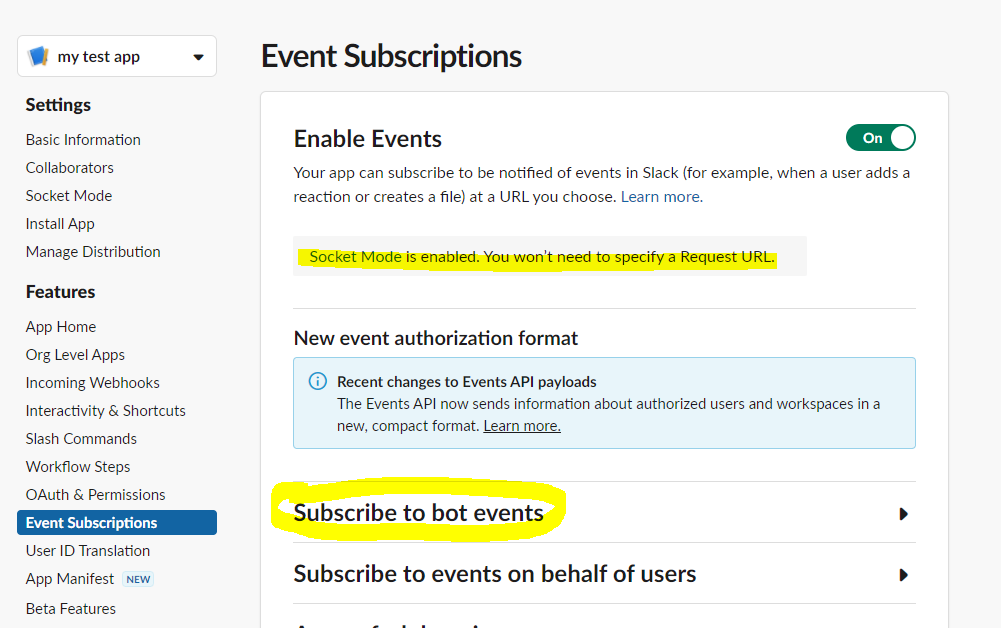Go to OAuth & Permissions
The image size is (1001, 628).
[x=95, y=495]
